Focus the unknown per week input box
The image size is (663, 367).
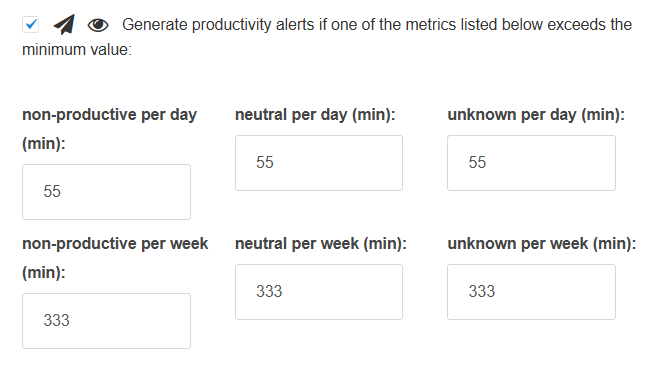coord(531,292)
